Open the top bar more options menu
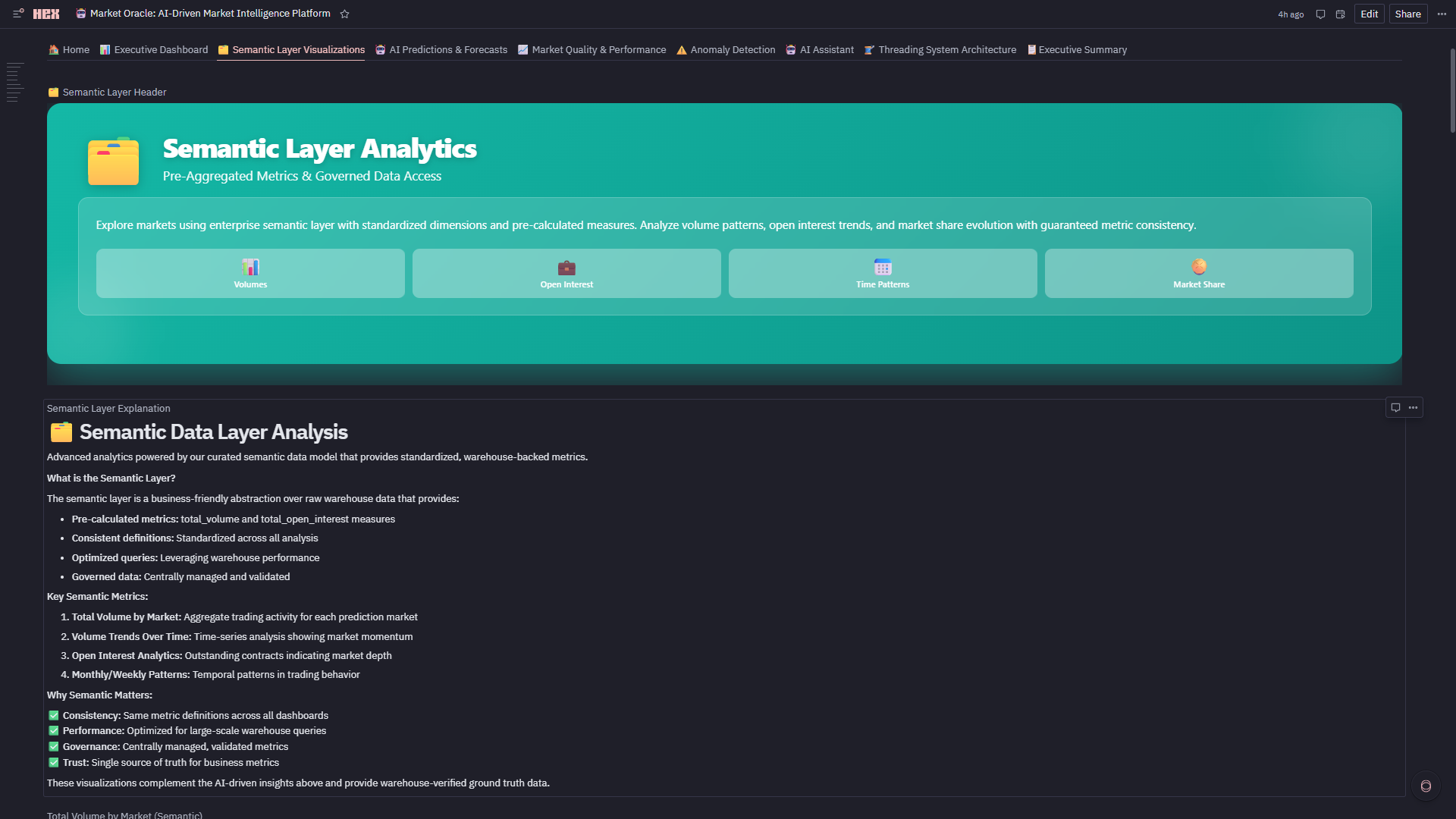Image resolution: width=1456 pixels, height=819 pixels. (x=1442, y=14)
